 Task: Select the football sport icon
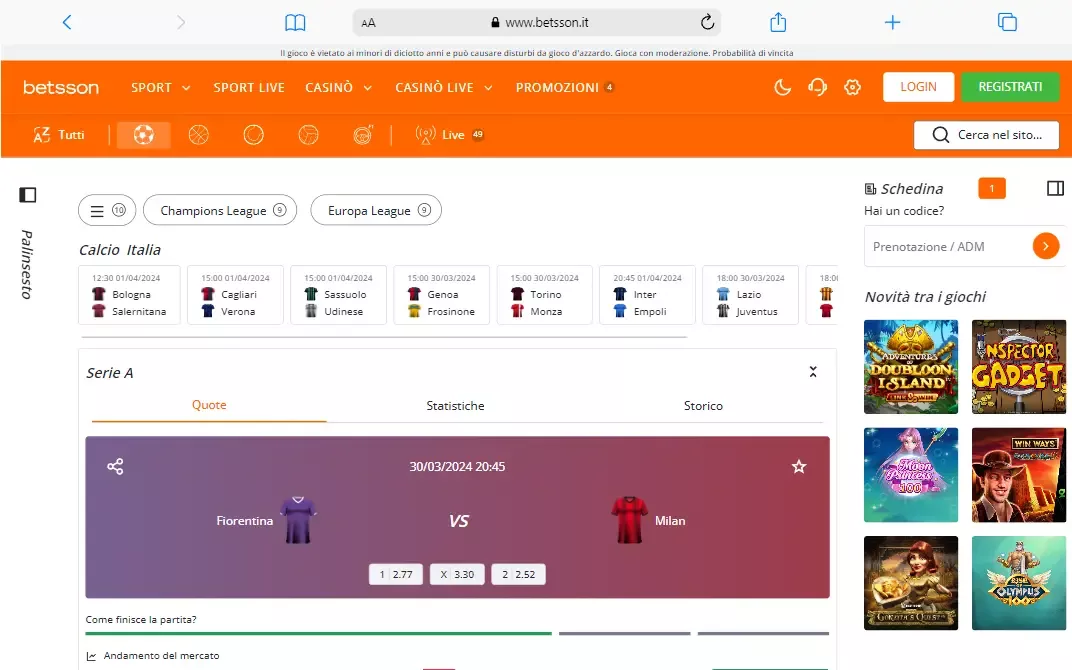(x=143, y=134)
